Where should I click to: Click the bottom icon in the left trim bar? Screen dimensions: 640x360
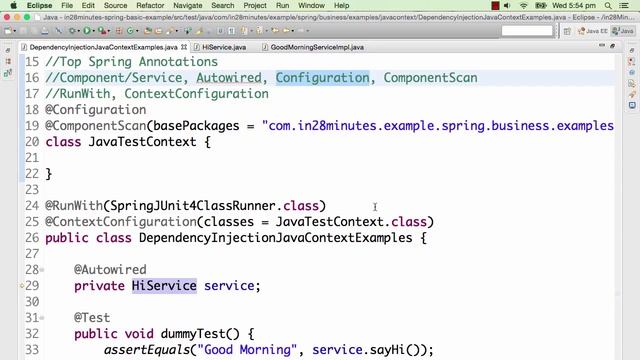coord(8,73)
